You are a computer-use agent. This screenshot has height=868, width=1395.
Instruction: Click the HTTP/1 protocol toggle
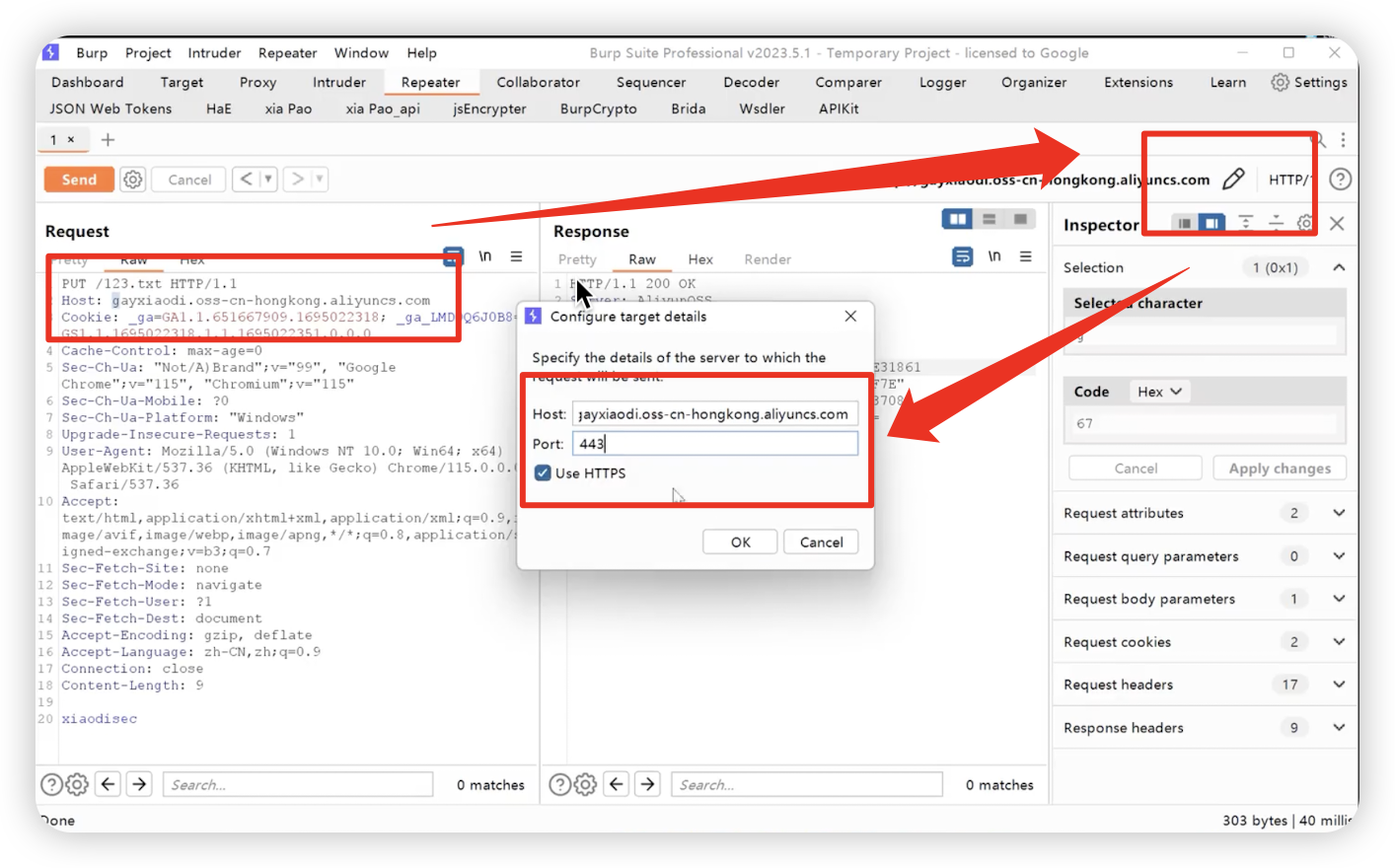coord(1289,180)
